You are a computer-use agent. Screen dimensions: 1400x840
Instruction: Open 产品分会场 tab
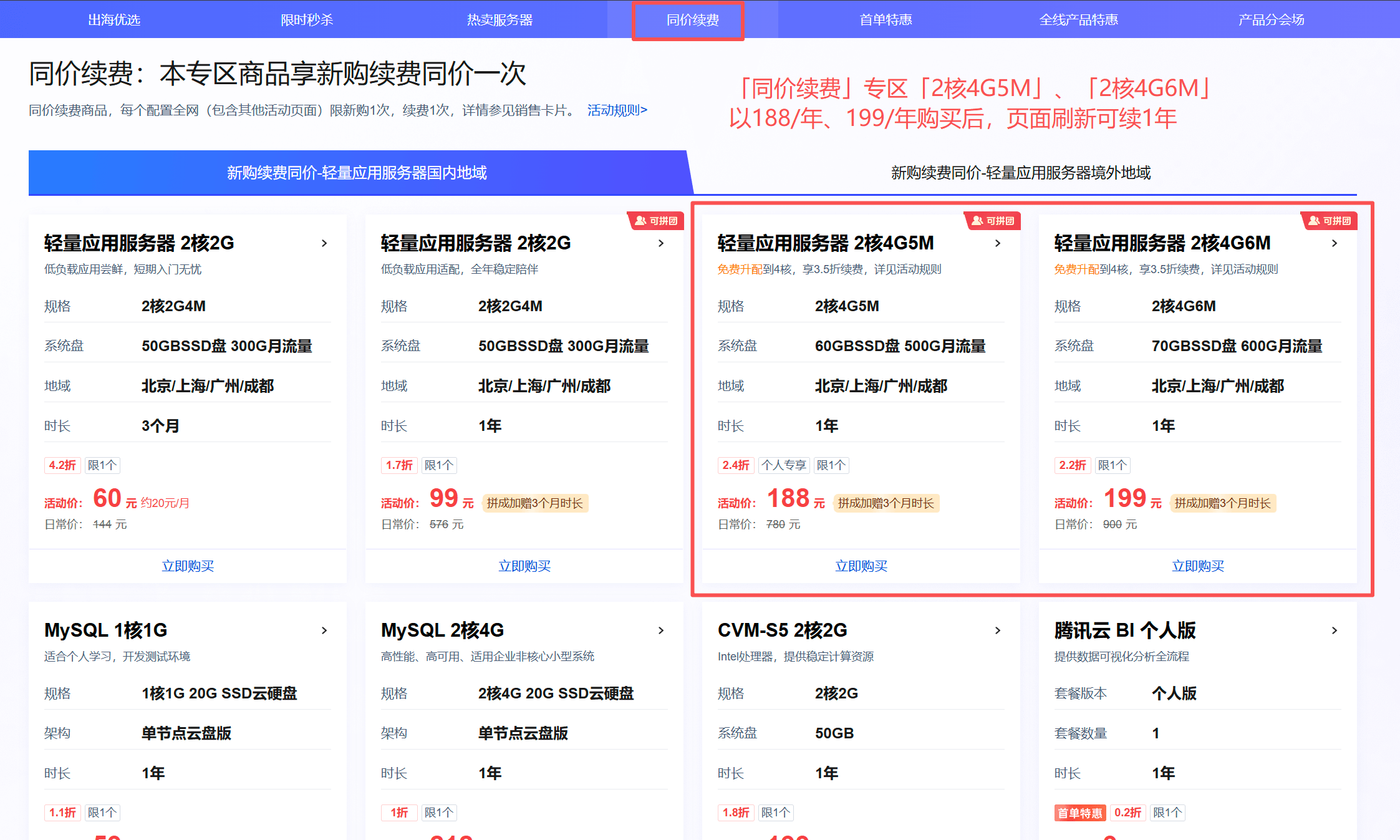(x=1271, y=20)
